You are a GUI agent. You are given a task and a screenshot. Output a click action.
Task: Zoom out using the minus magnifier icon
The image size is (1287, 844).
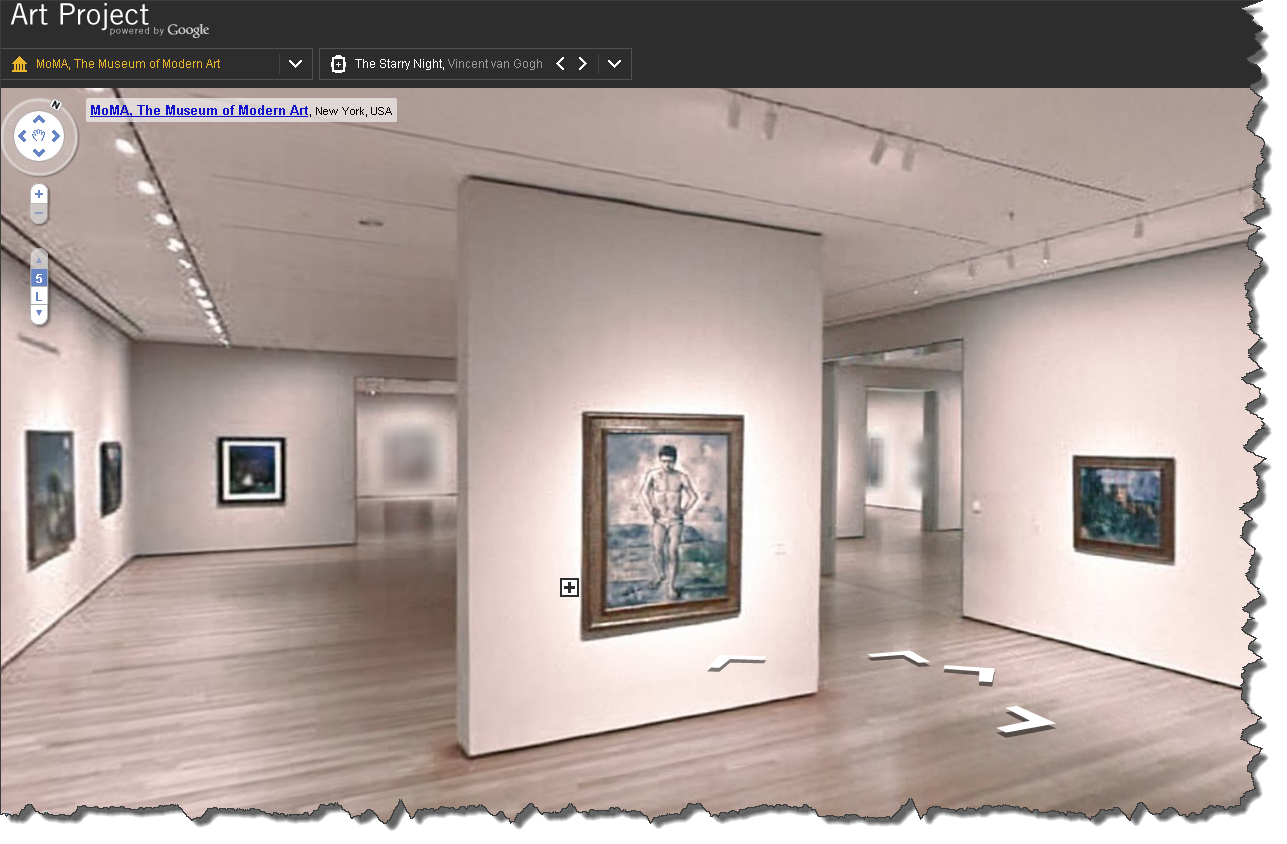pos(38,212)
